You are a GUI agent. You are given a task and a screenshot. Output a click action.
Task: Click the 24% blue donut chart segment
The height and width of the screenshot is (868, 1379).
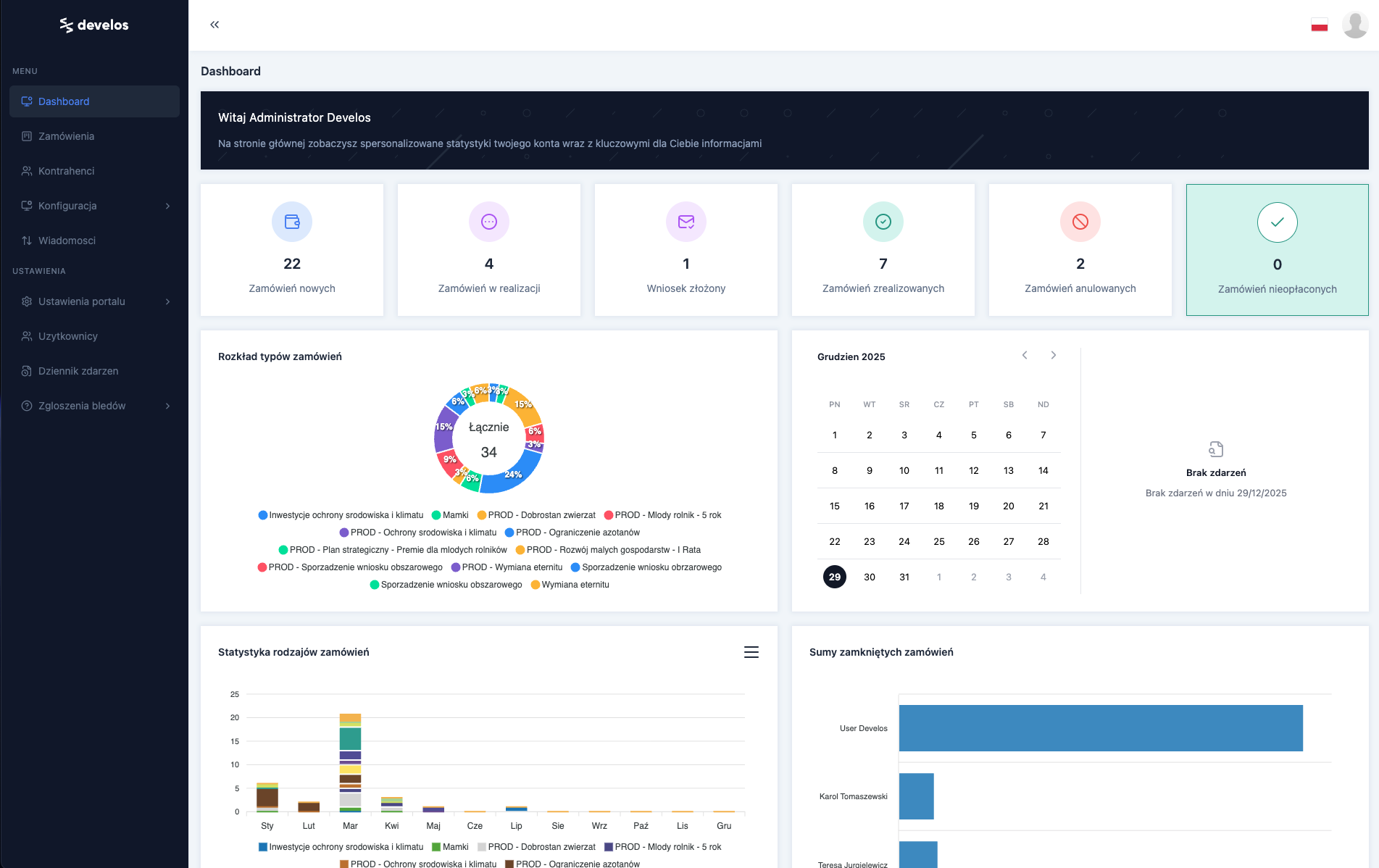(515, 478)
